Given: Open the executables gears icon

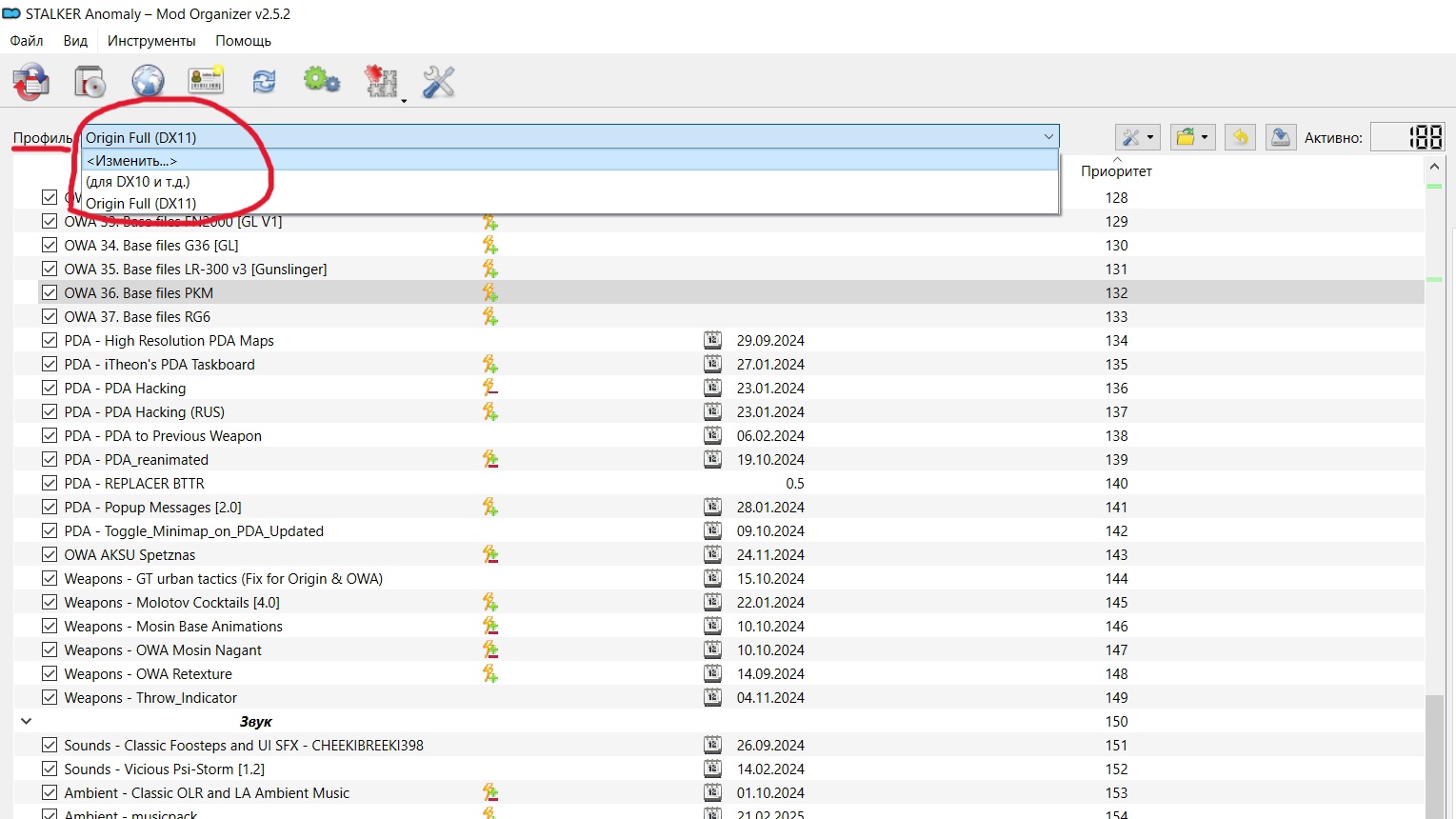Looking at the screenshot, I should pyautogui.click(x=322, y=80).
